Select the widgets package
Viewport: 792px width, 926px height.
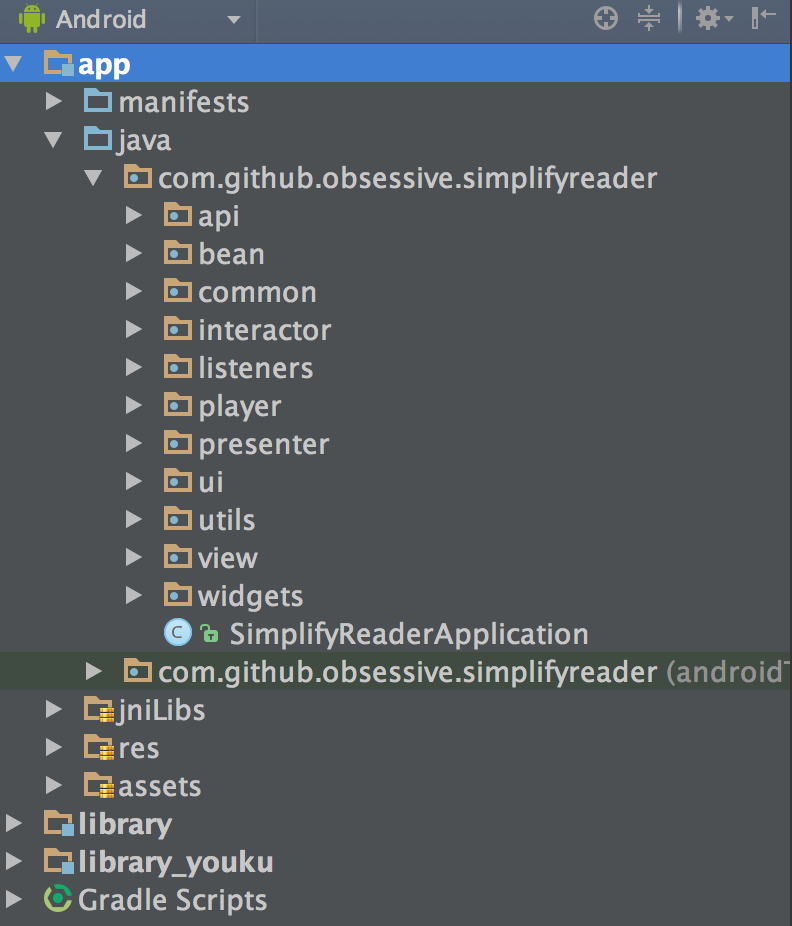[250, 596]
